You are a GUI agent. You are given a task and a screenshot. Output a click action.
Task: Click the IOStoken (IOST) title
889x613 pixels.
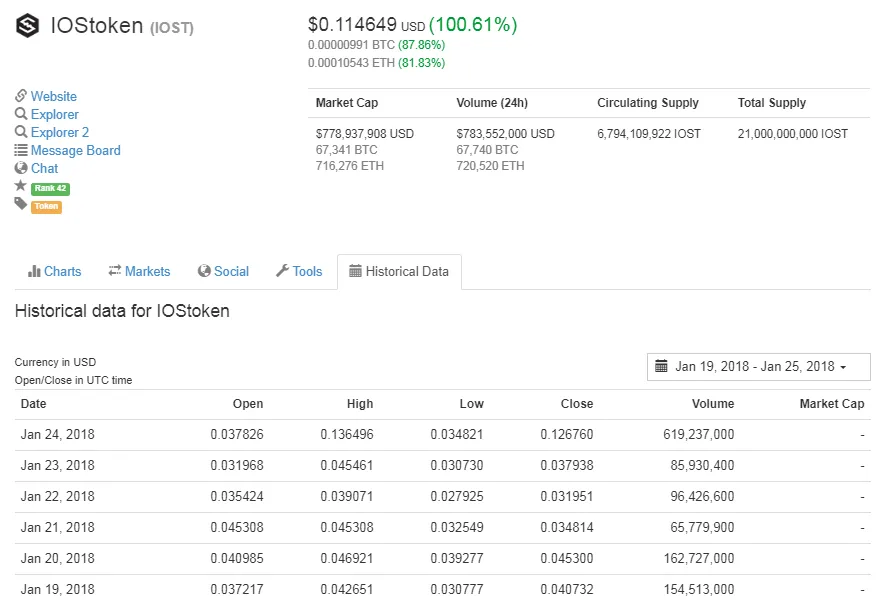click(122, 26)
